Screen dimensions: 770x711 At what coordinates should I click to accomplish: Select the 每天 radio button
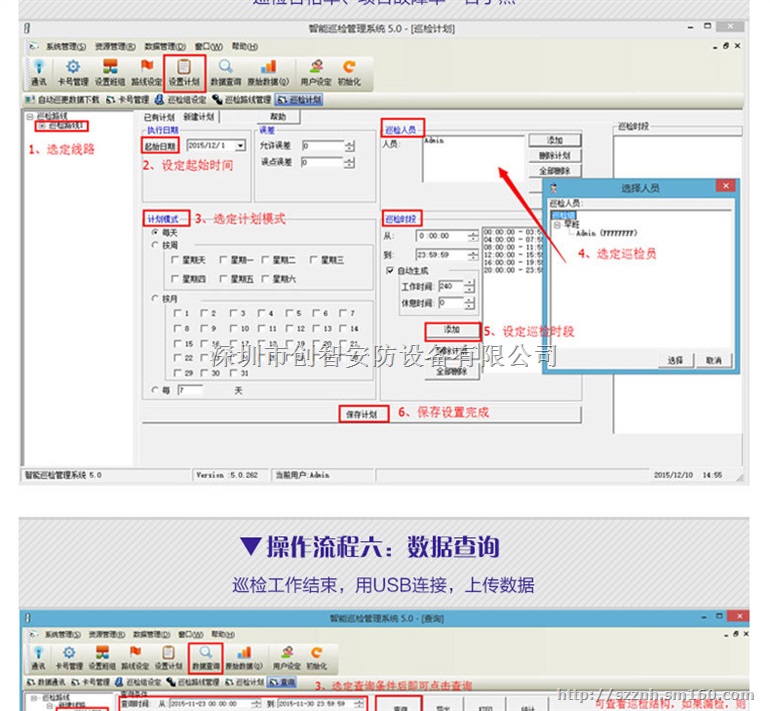point(154,232)
